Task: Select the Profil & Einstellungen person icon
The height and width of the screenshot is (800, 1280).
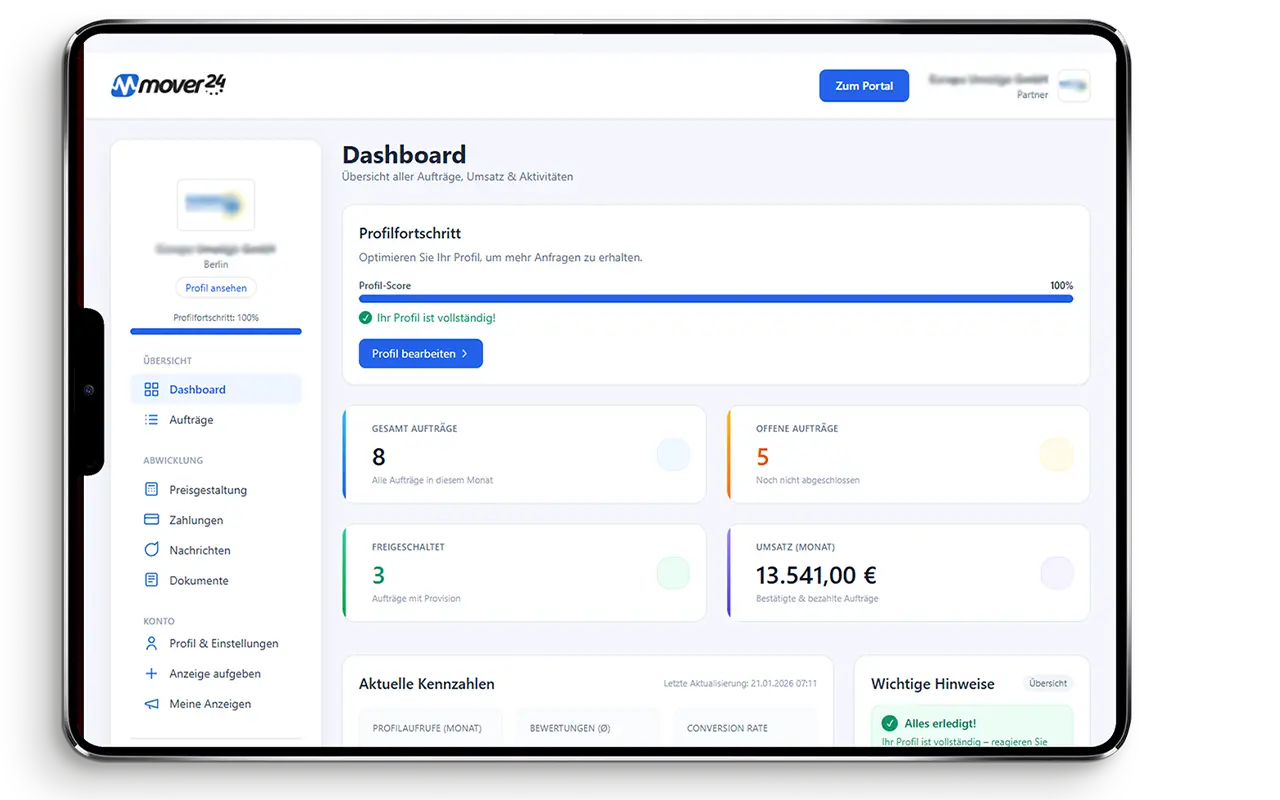Action: tap(151, 643)
